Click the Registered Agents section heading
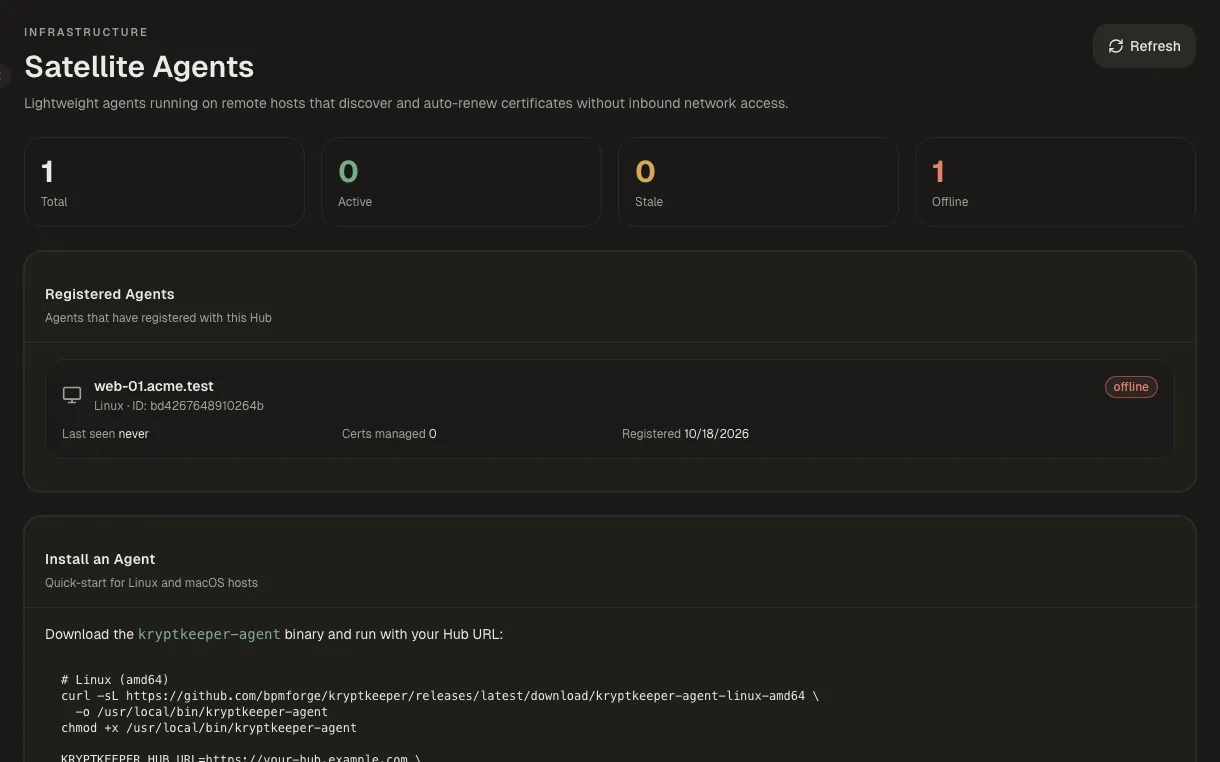 [x=110, y=294]
